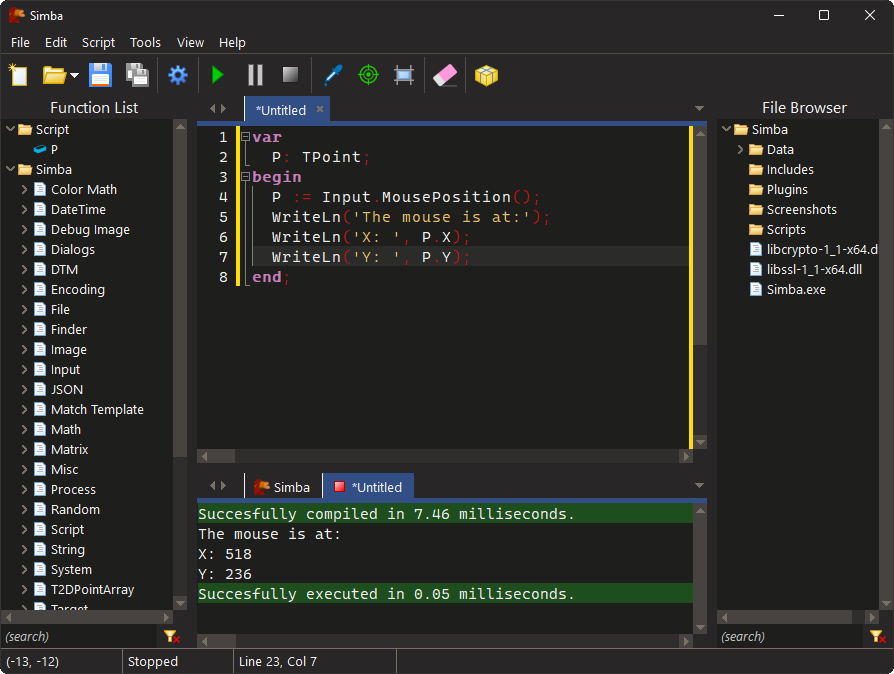Stop the script with the stop button
Image resolution: width=894 pixels, height=674 pixels.
pyautogui.click(x=291, y=75)
